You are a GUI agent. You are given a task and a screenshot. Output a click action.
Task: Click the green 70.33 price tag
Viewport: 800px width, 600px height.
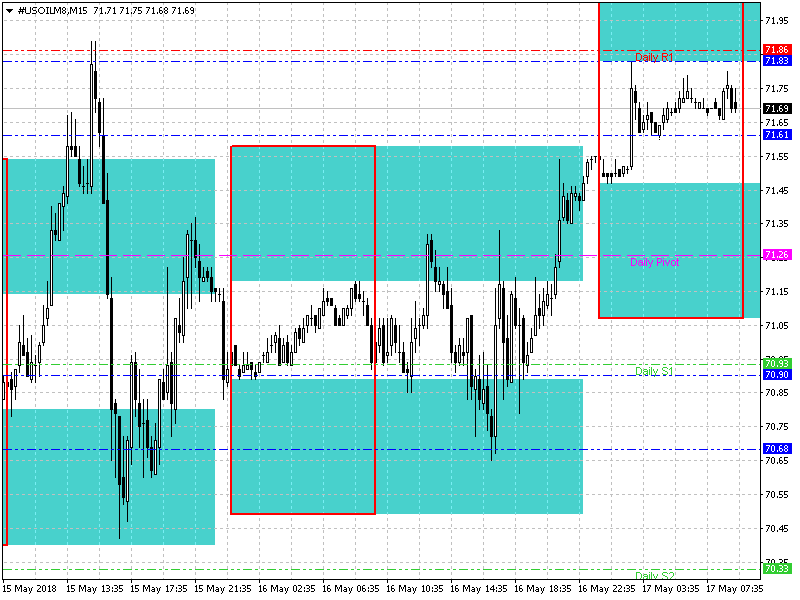(777, 568)
